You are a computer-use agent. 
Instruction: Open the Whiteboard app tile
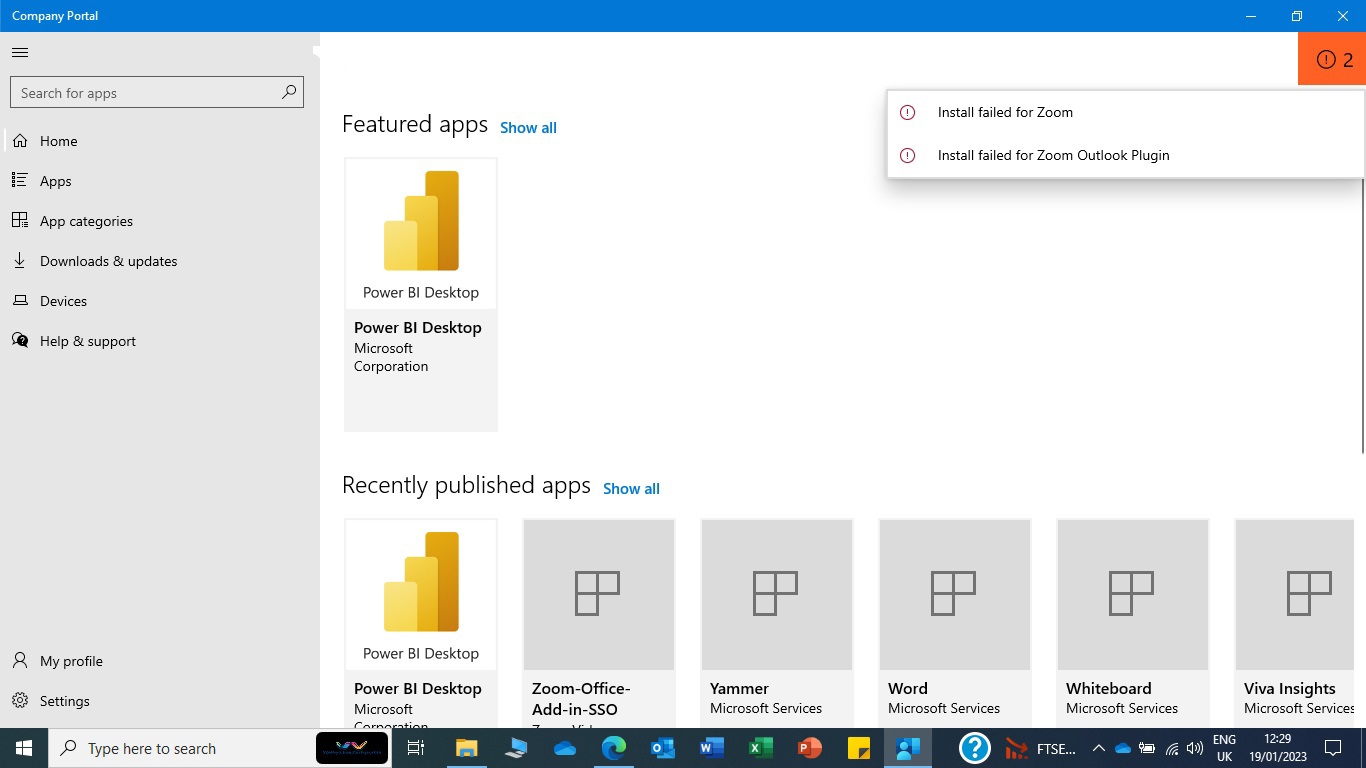pos(1133,623)
